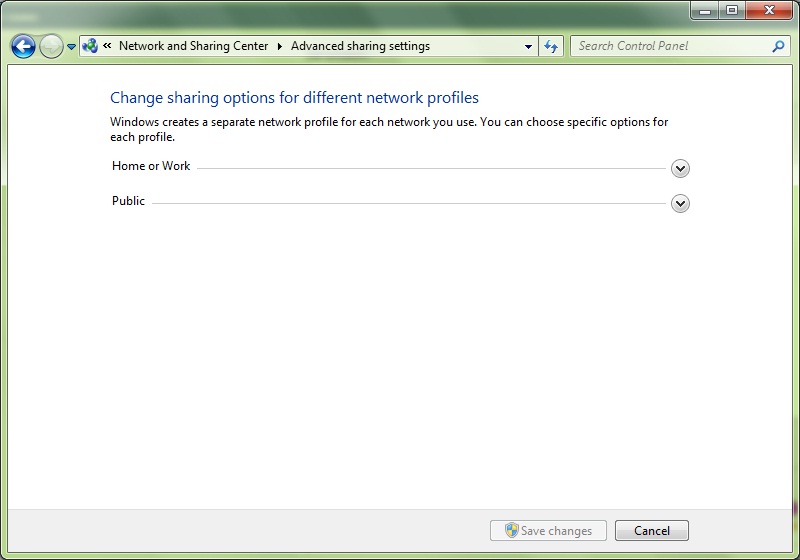Refresh the page using the refresh icon
The height and width of the screenshot is (560, 800).
coord(550,46)
